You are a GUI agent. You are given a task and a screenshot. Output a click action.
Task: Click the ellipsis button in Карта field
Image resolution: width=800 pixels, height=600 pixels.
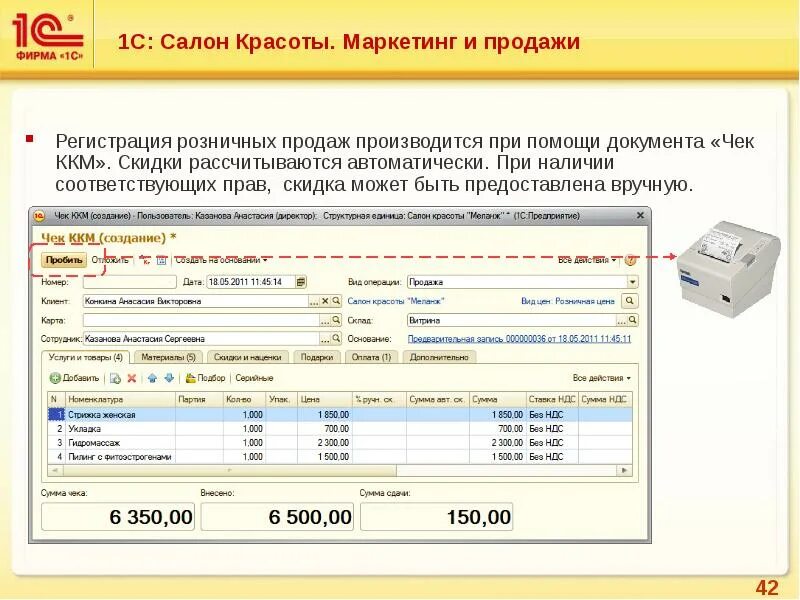(x=325, y=321)
